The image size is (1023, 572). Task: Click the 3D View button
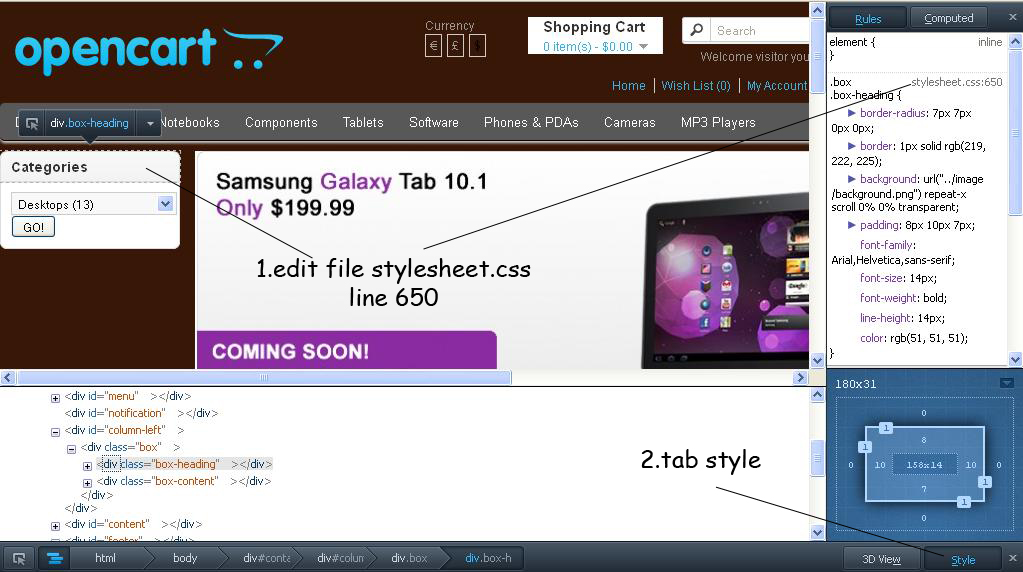[x=881, y=559]
